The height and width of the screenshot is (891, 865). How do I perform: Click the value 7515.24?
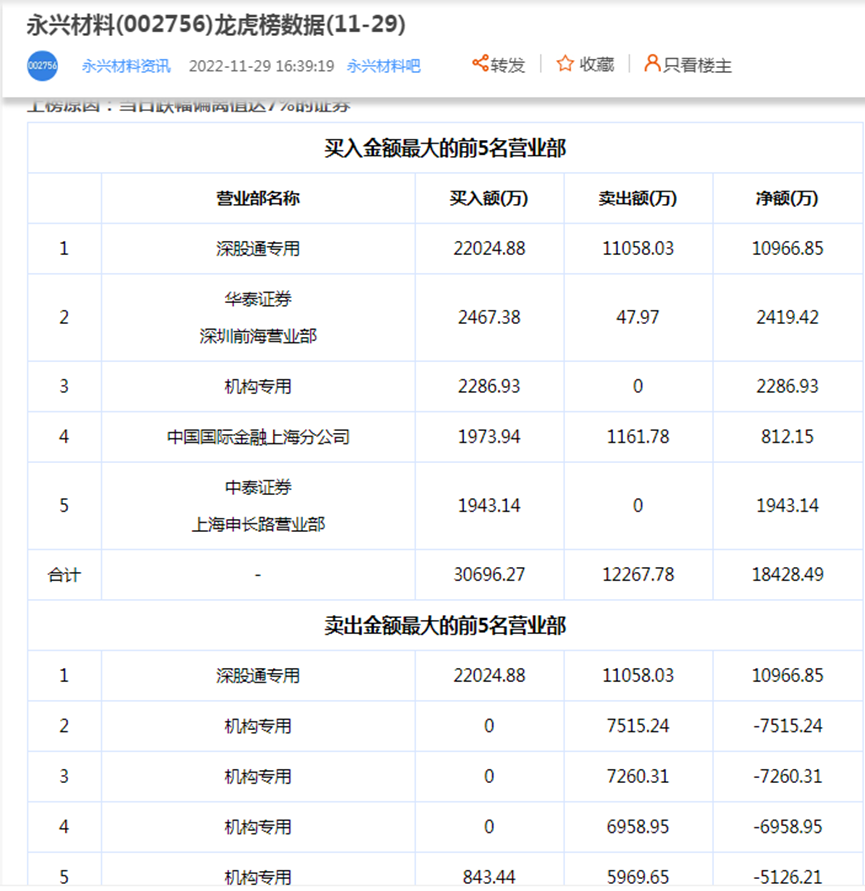638,726
